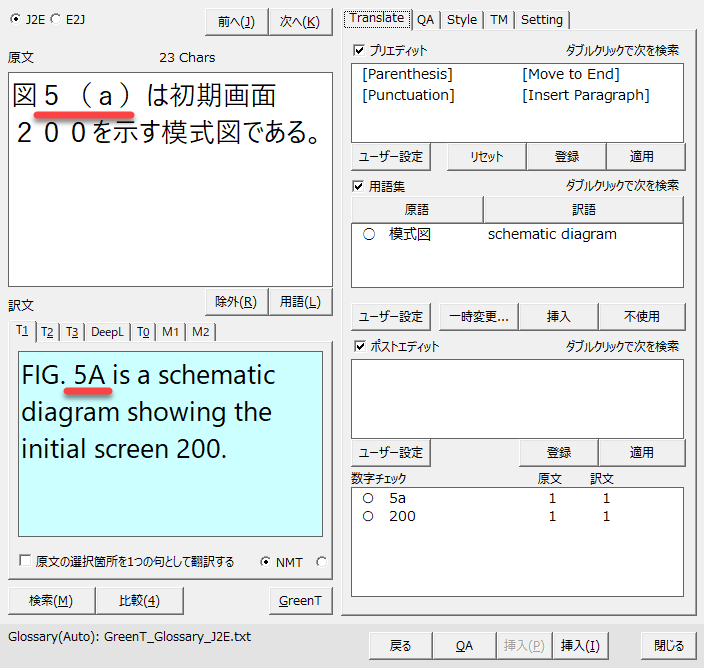The image size is (704, 668).
Task: Click the 挿入(I) insert button
Action: [x=580, y=646]
